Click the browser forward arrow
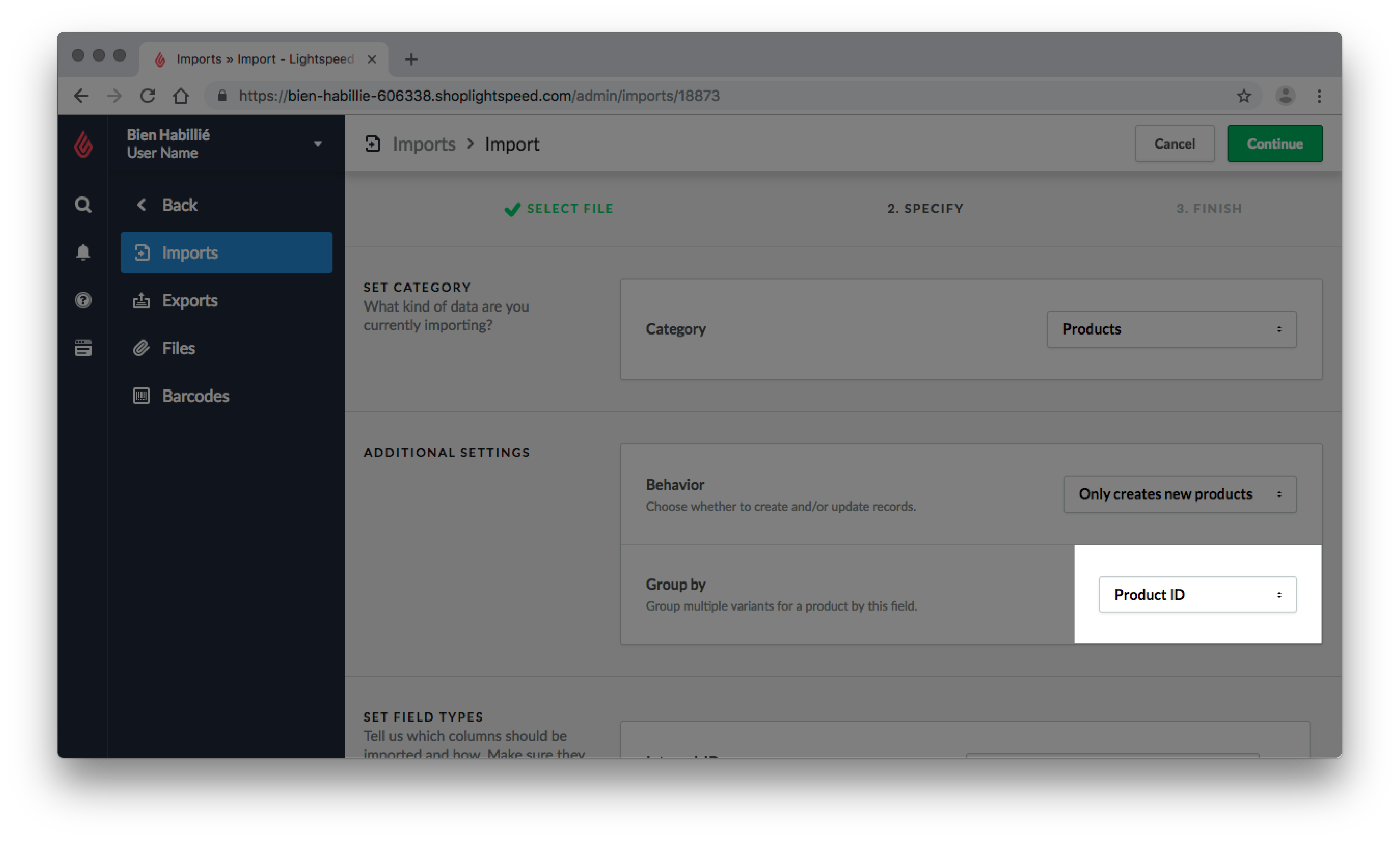This screenshot has width=1400, height=841. pyautogui.click(x=114, y=96)
